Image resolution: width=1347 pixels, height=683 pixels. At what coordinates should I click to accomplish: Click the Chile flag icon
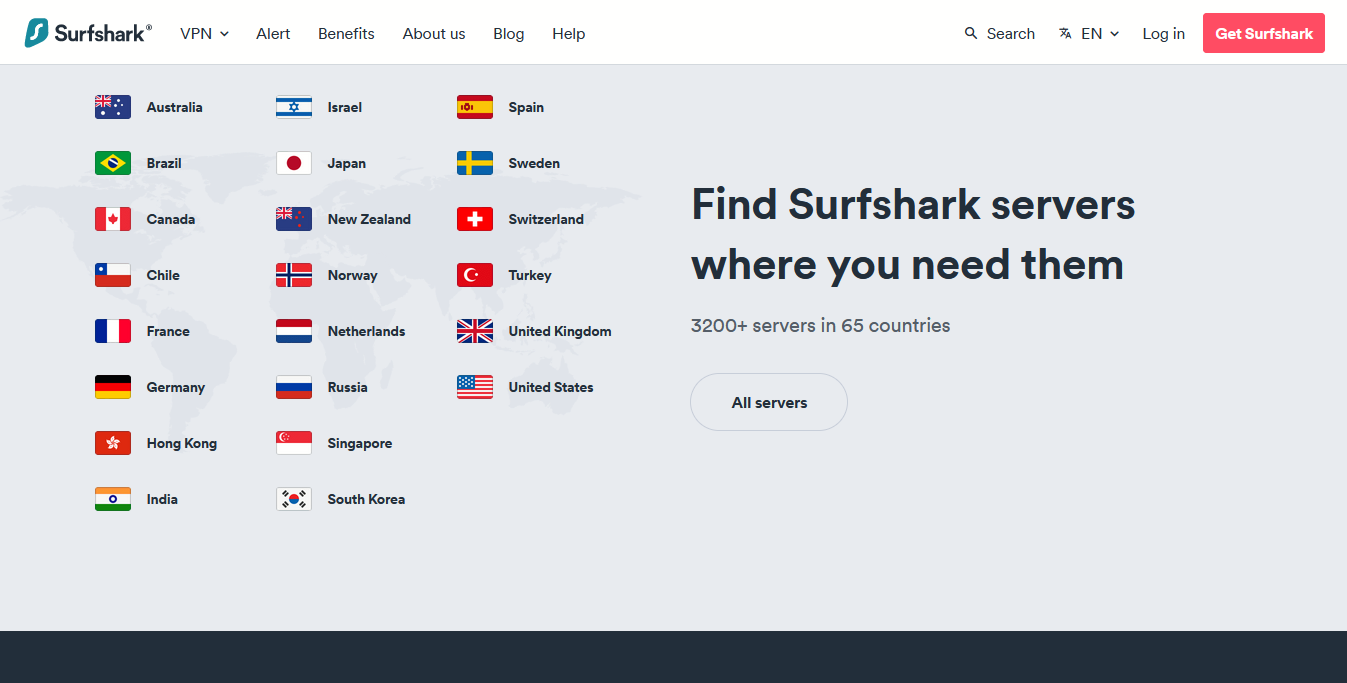coord(113,275)
